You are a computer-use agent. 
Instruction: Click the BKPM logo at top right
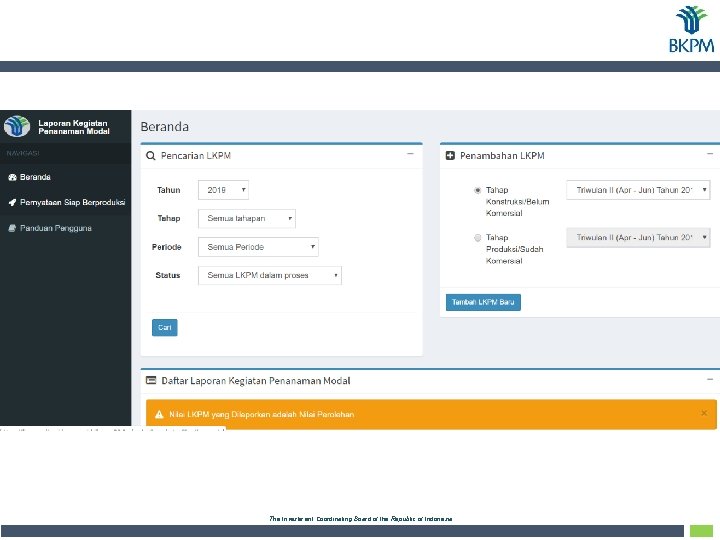tap(691, 29)
